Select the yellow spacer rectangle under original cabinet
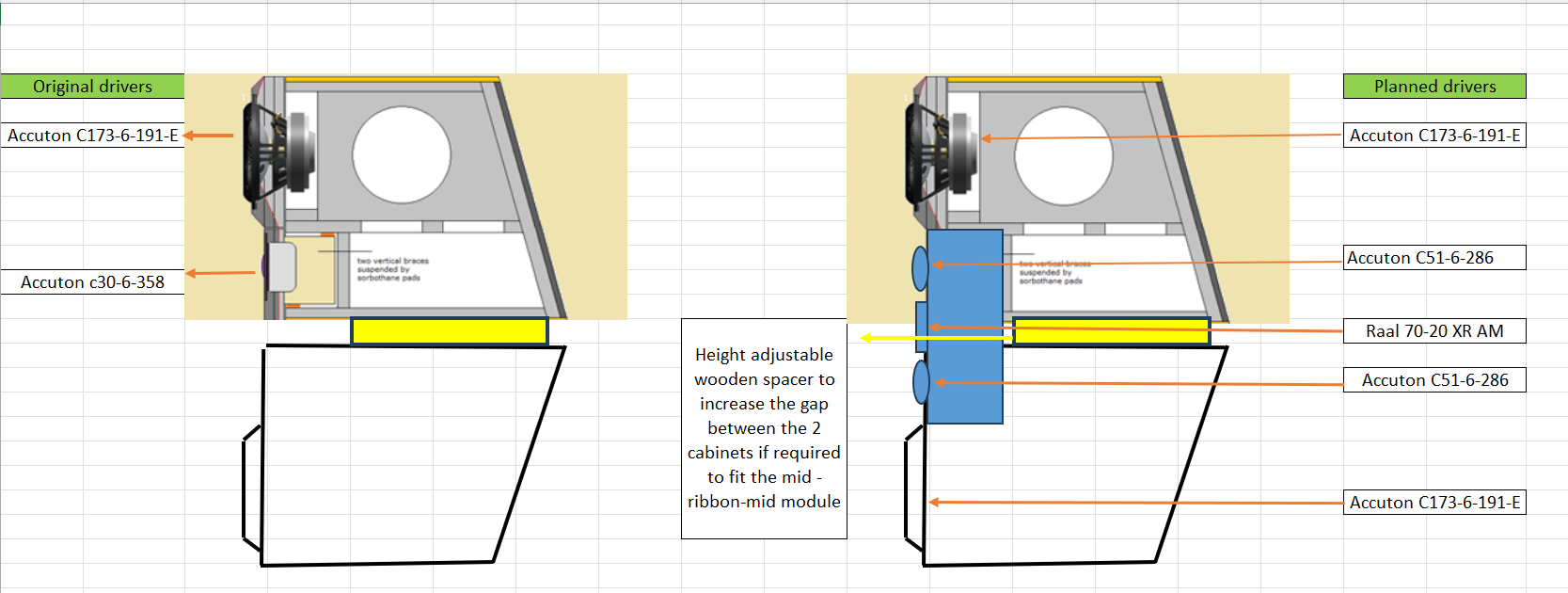This screenshot has width=1568, height=593. pyautogui.click(x=450, y=331)
